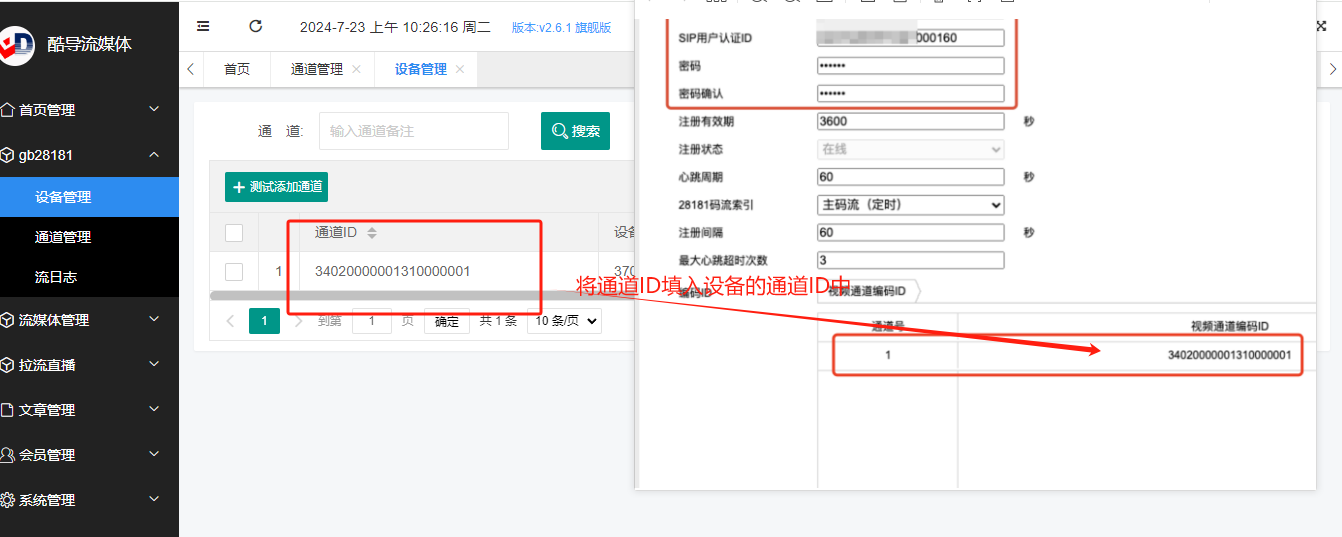Sort by 通道ID column arrows
Image resolution: width=1342 pixels, height=537 pixels.
[x=372, y=233]
